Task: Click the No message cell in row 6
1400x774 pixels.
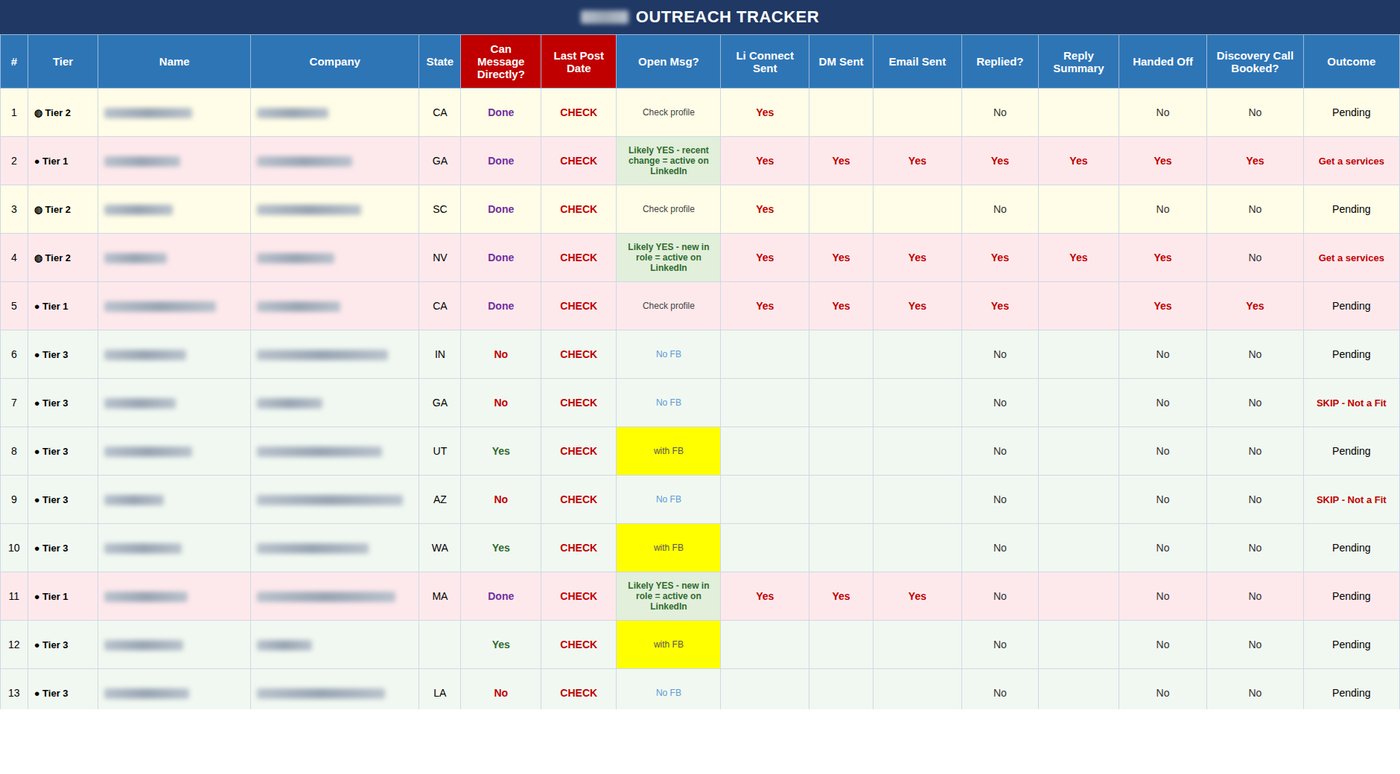Action: (501, 354)
